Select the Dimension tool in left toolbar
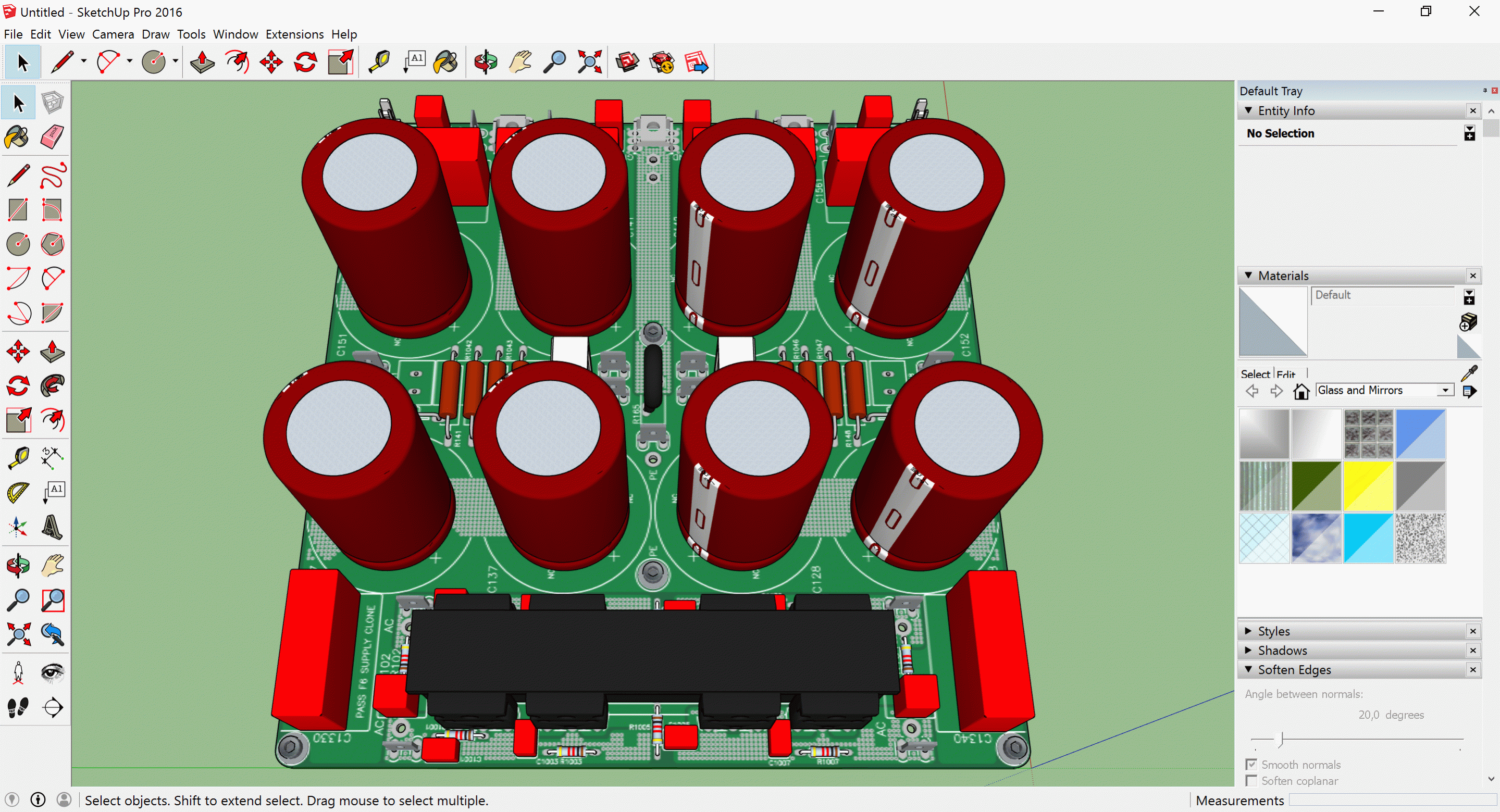 53,458
